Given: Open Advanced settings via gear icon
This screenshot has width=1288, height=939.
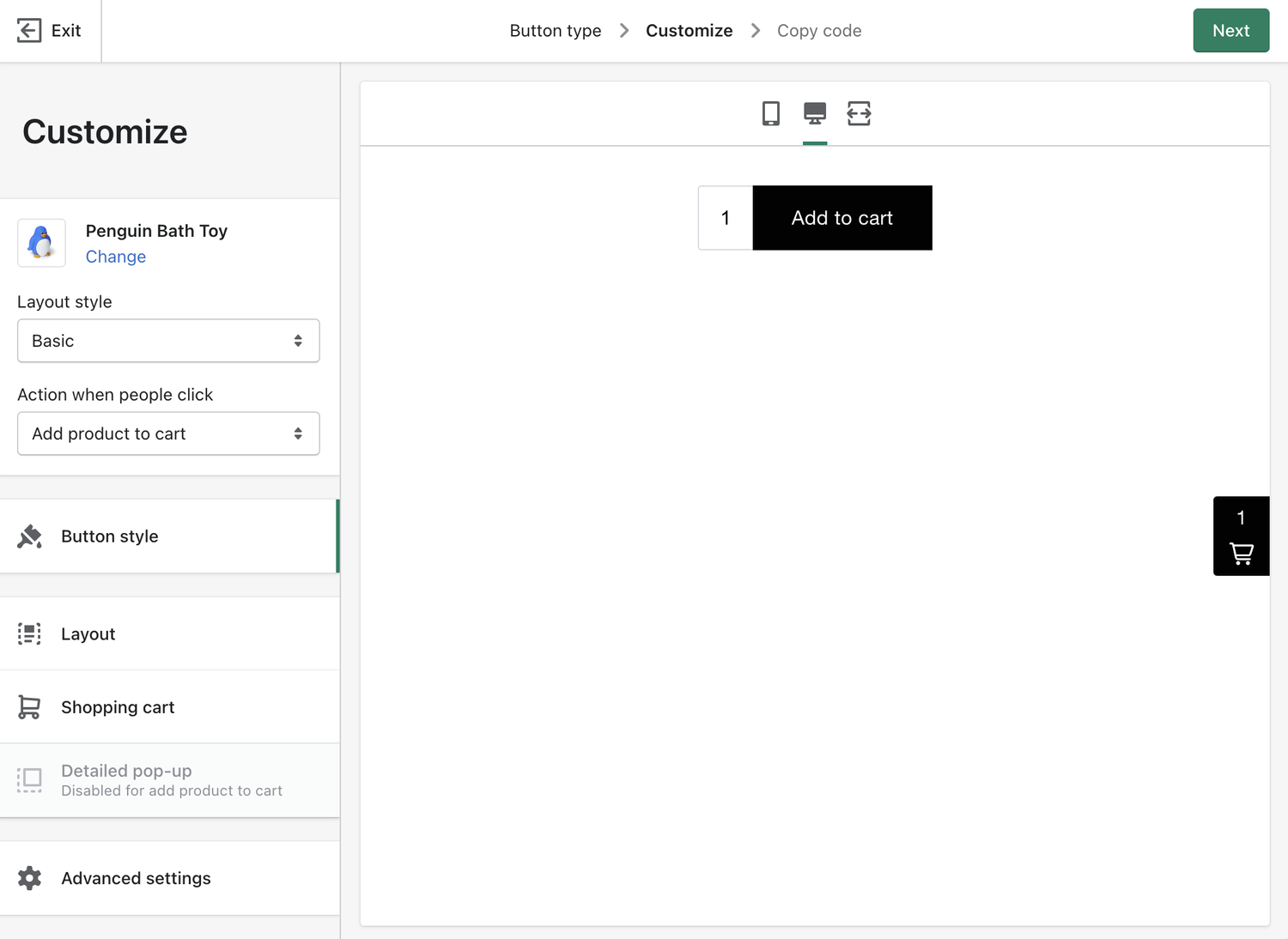Looking at the screenshot, I should (29, 878).
